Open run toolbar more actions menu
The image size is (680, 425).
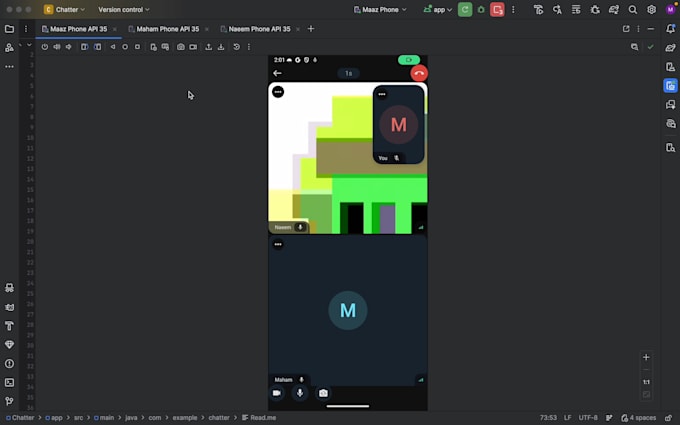(513, 10)
